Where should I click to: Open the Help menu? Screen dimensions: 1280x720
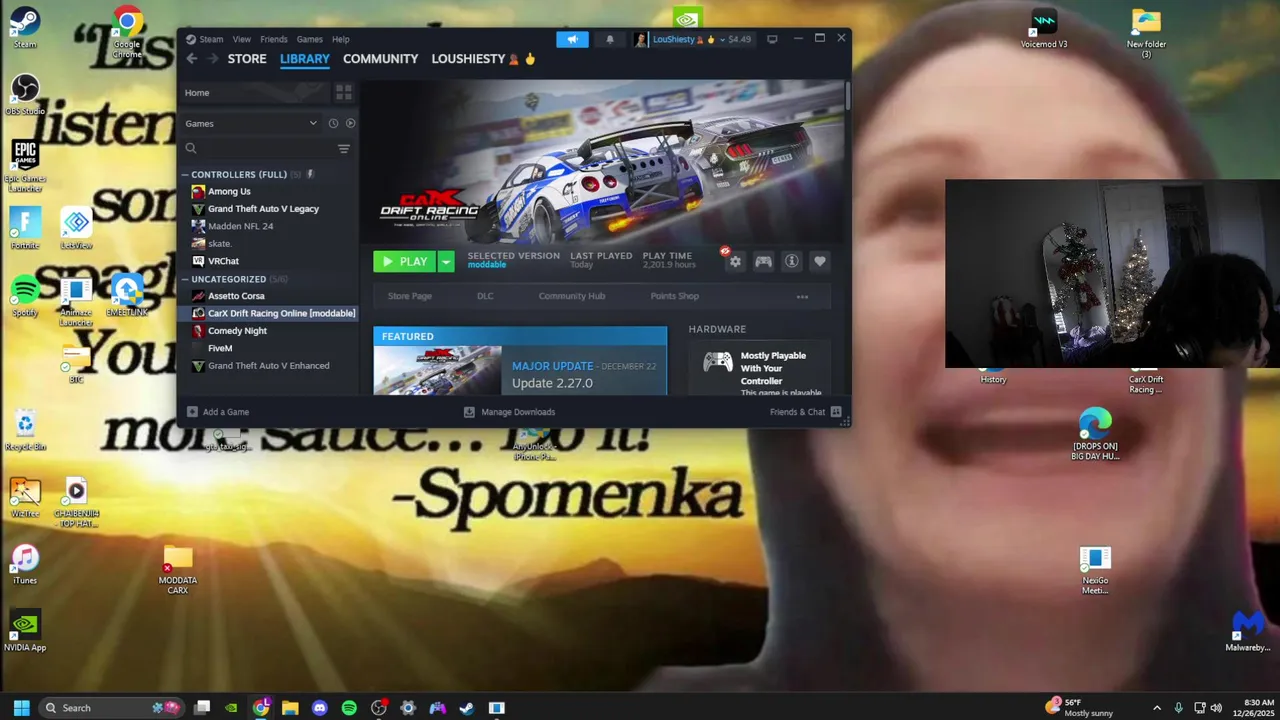(340, 39)
